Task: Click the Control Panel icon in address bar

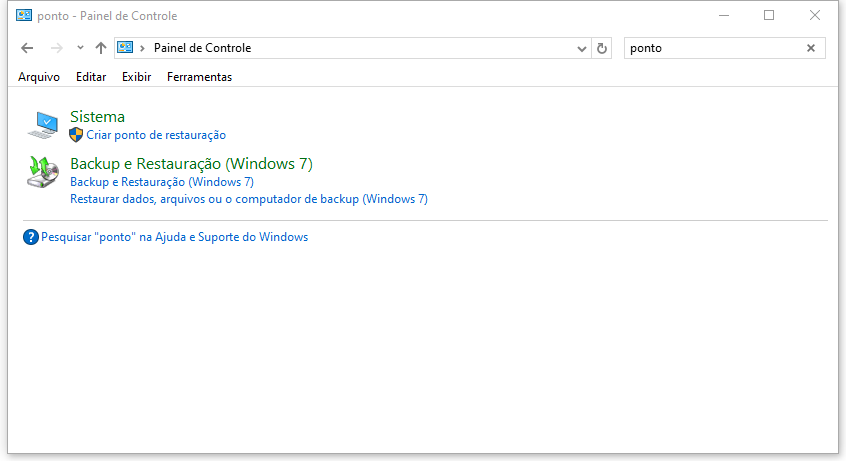Action: click(126, 48)
